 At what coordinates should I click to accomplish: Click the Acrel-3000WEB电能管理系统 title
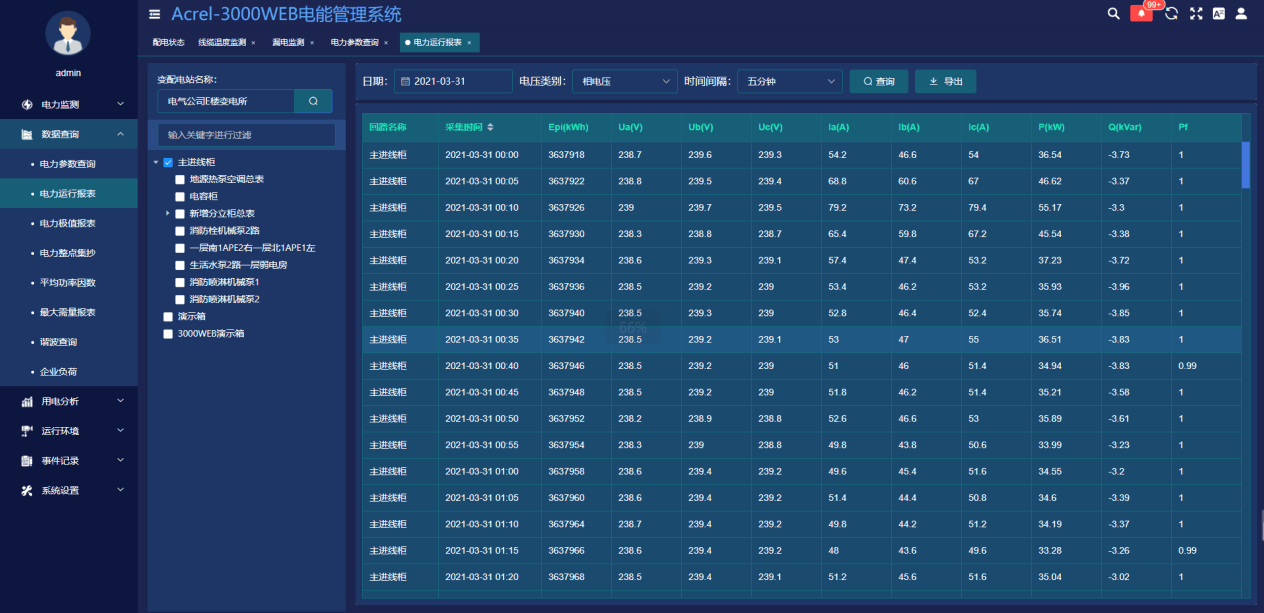(286, 14)
